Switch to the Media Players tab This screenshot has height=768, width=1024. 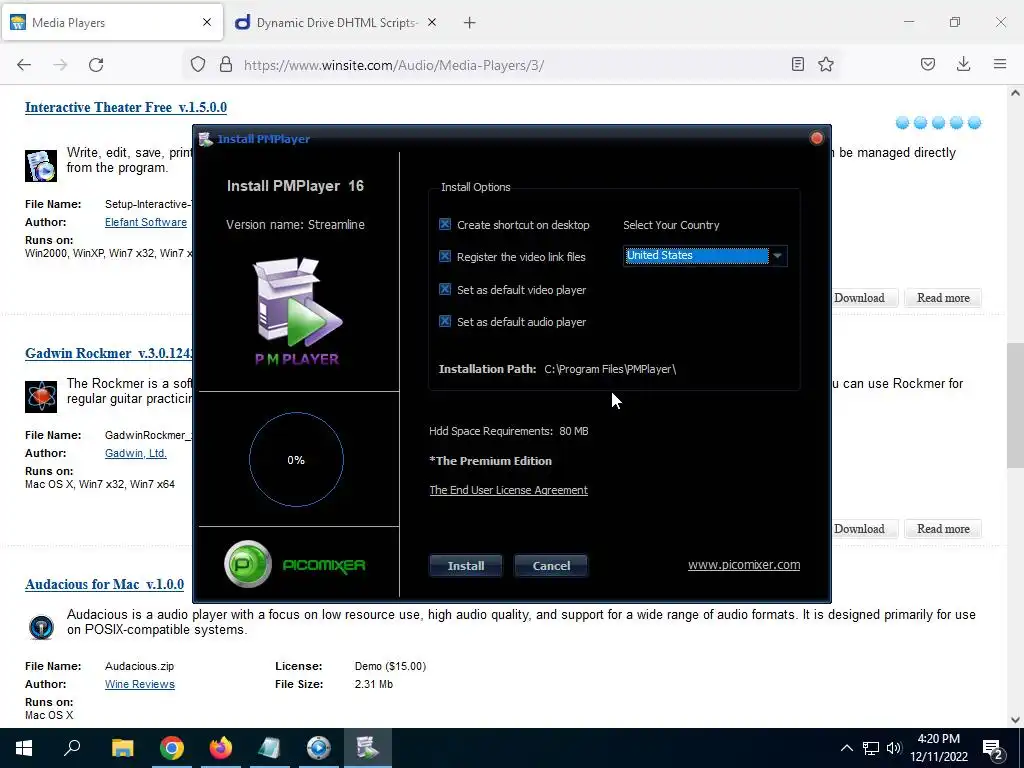point(112,23)
